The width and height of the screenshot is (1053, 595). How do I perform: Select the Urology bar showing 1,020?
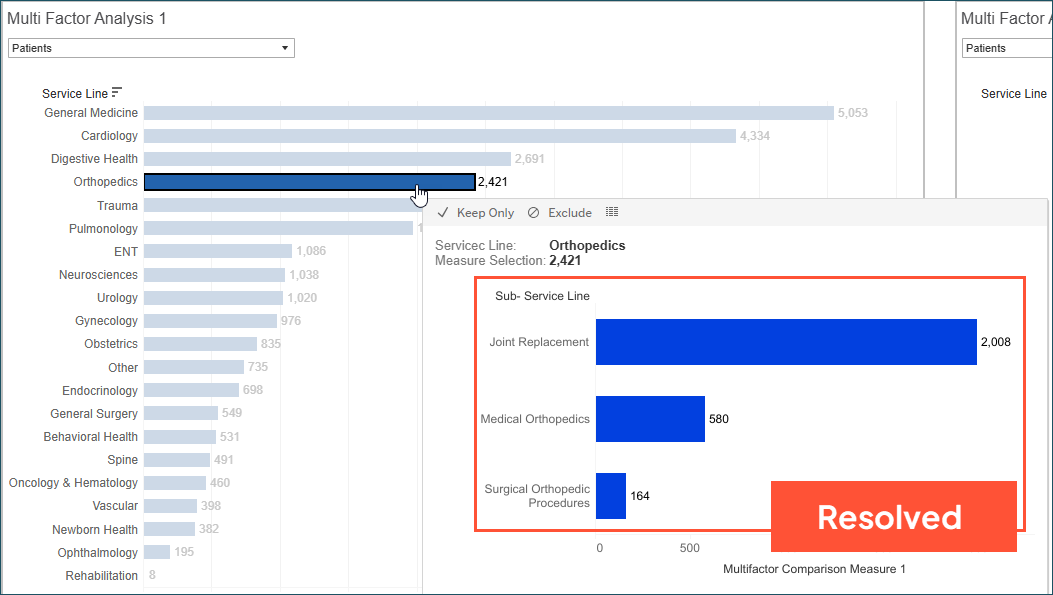[x=213, y=298]
